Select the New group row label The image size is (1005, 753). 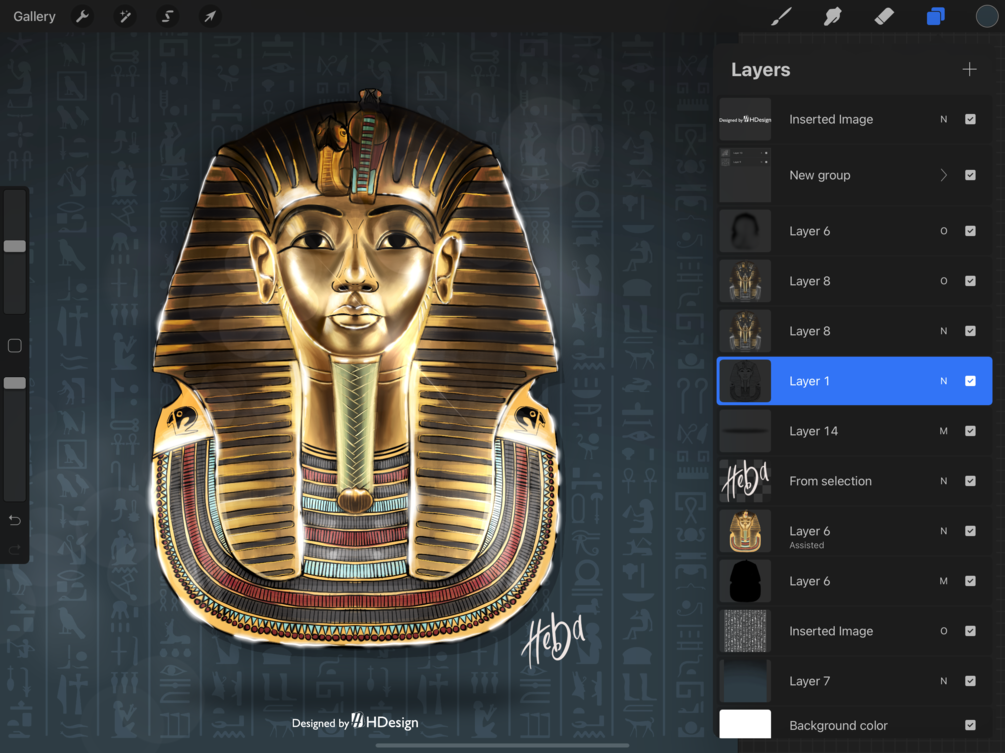820,175
